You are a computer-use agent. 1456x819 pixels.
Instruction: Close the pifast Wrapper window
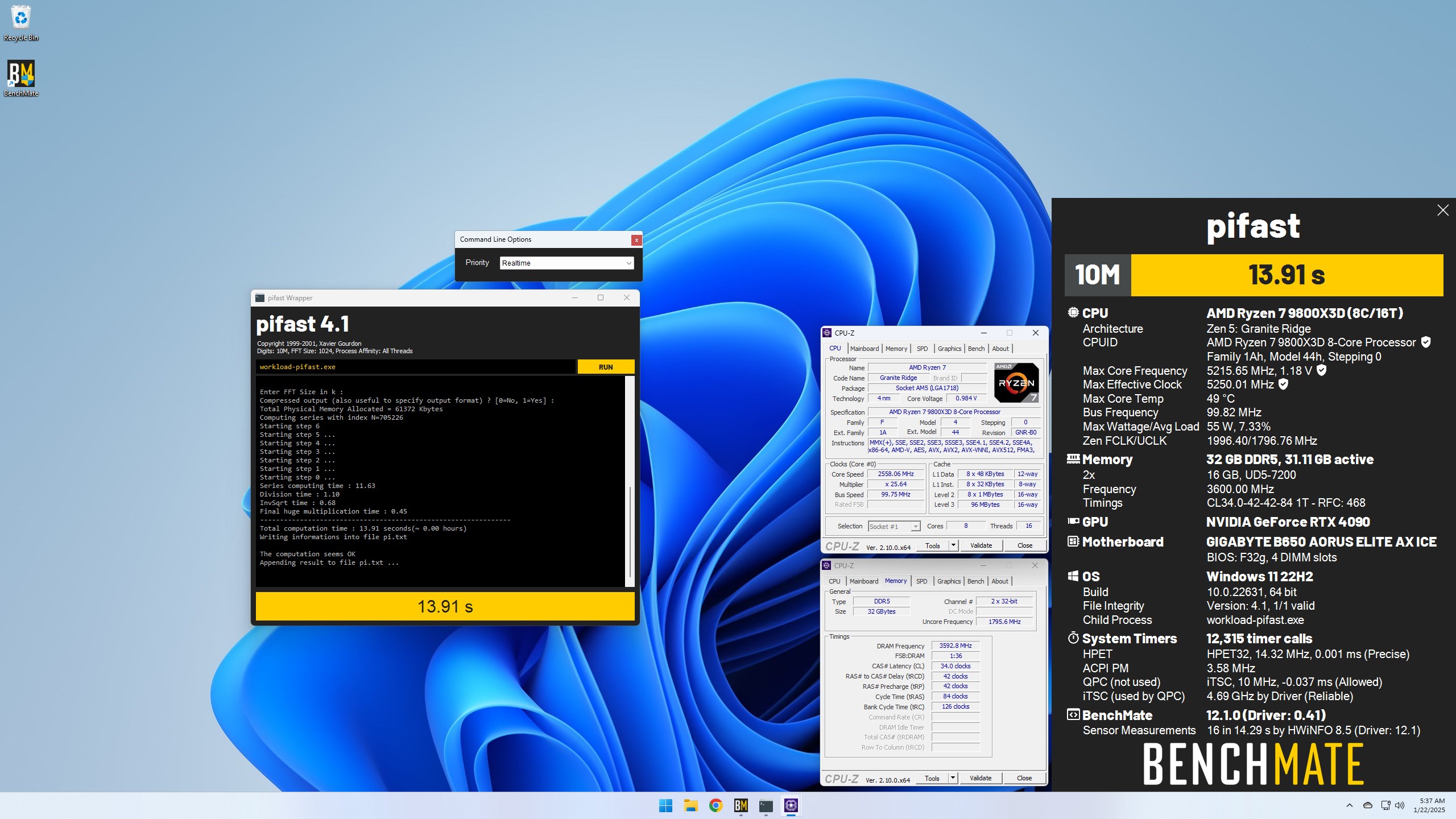(x=627, y=298)
